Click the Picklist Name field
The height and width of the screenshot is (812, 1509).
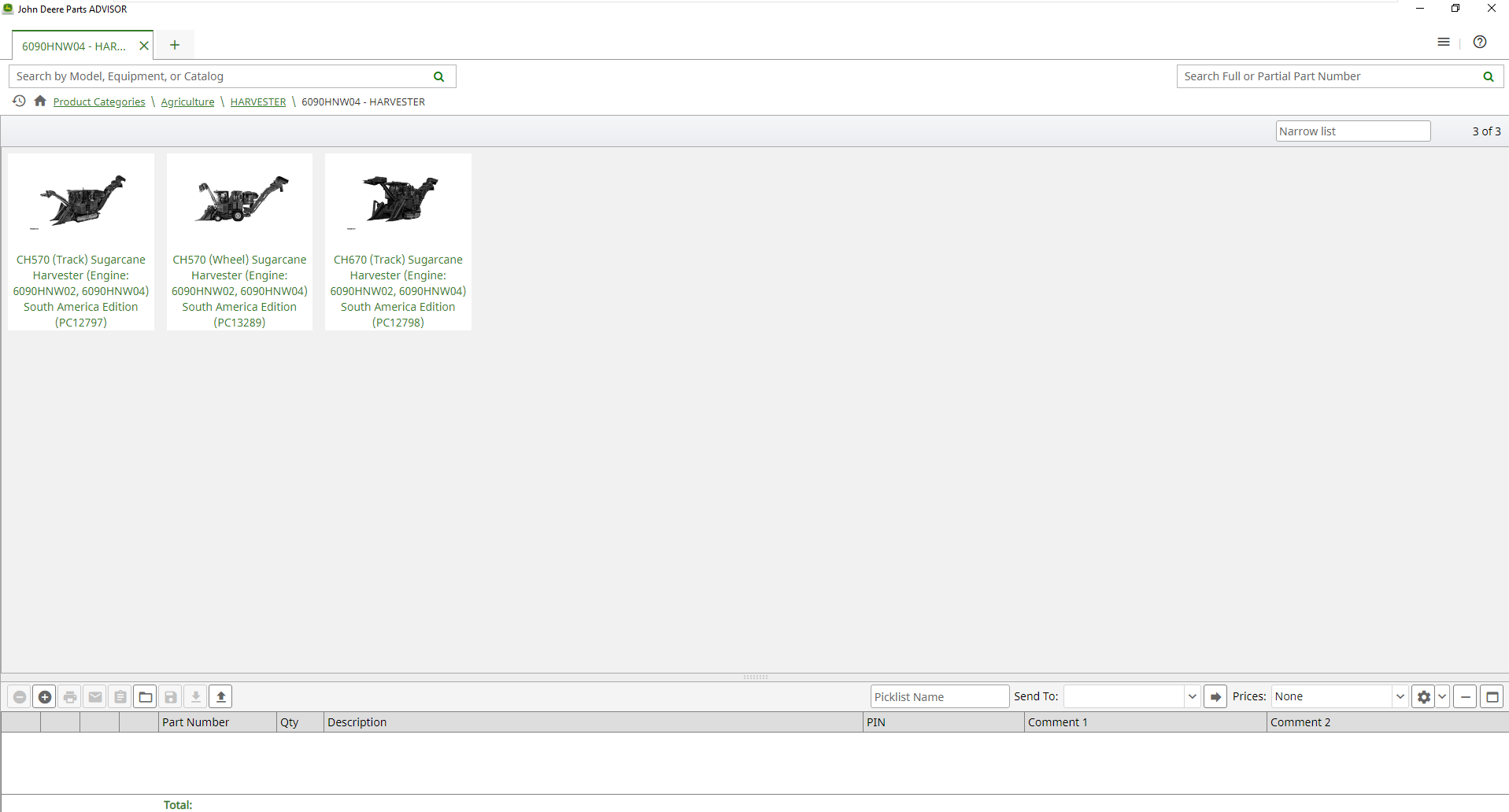click(940, 696)
